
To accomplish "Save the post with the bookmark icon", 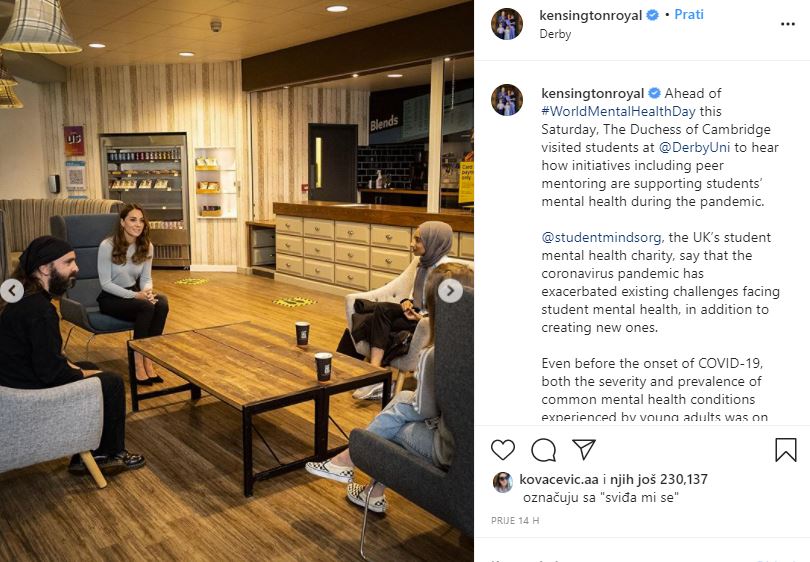I will click(x=786, y=450).
